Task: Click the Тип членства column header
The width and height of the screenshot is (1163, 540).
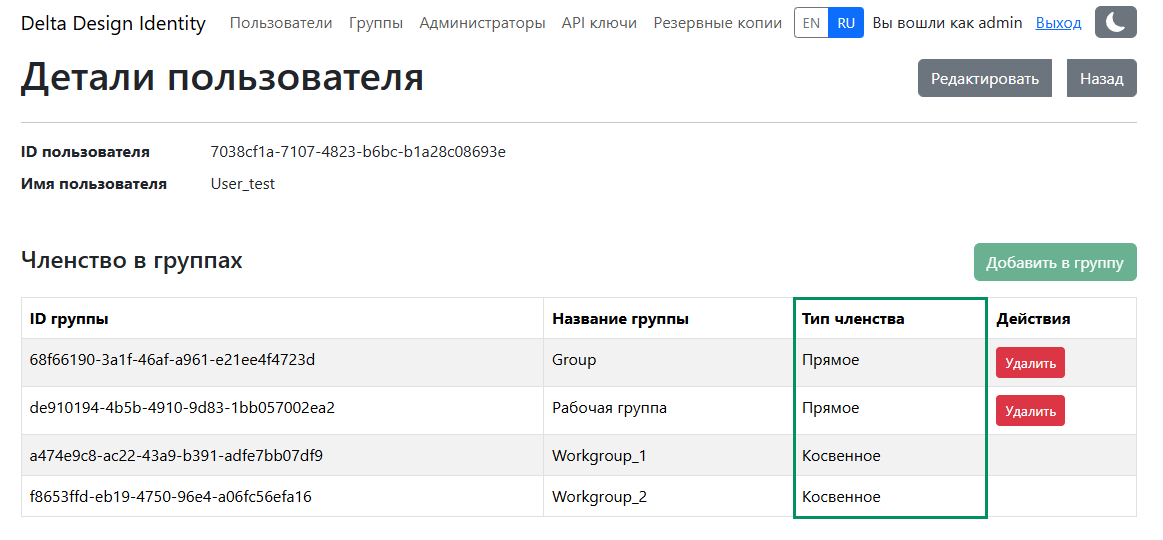Action: [853, 319]
